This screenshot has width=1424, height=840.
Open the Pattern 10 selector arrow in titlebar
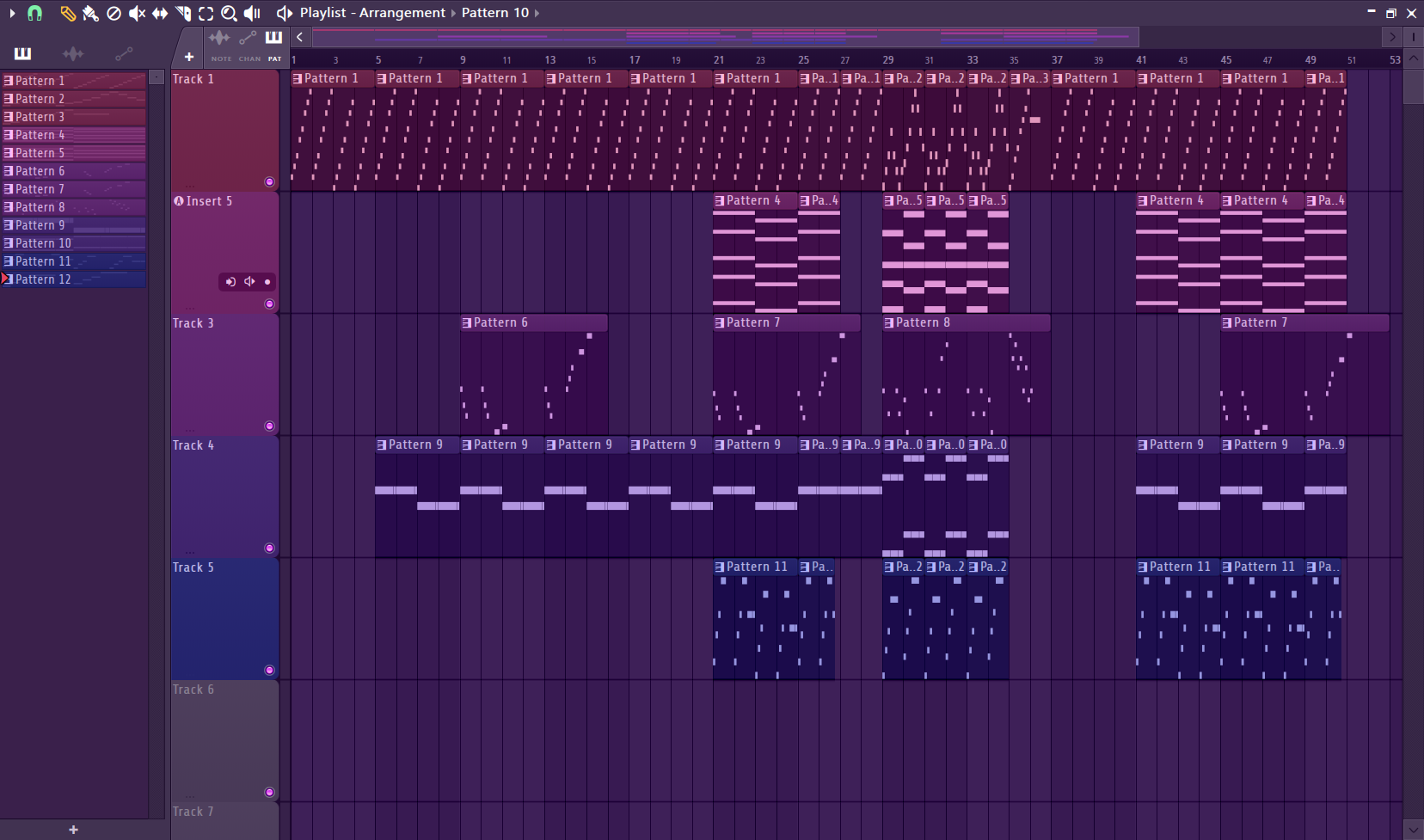click(537, 13)
